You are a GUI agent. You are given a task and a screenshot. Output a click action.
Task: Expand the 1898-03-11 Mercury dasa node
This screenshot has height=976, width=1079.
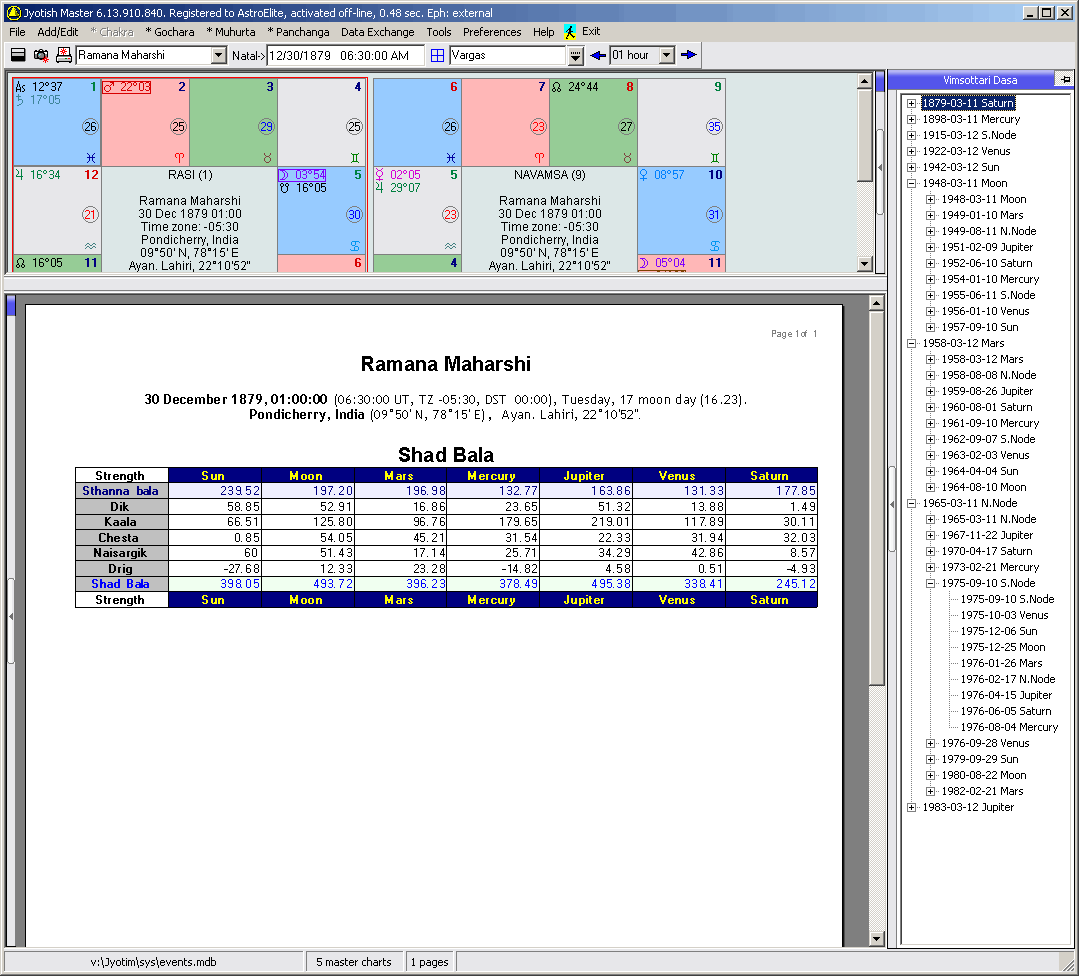[x=911, y=119]
